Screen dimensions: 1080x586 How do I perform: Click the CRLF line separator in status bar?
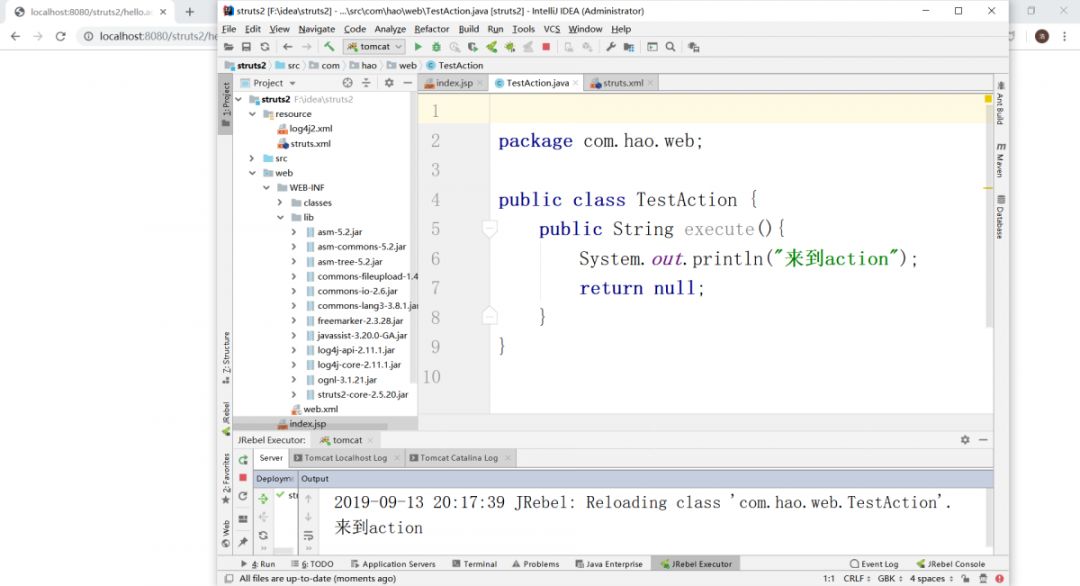pyautogui.click(x=856, y=578)
